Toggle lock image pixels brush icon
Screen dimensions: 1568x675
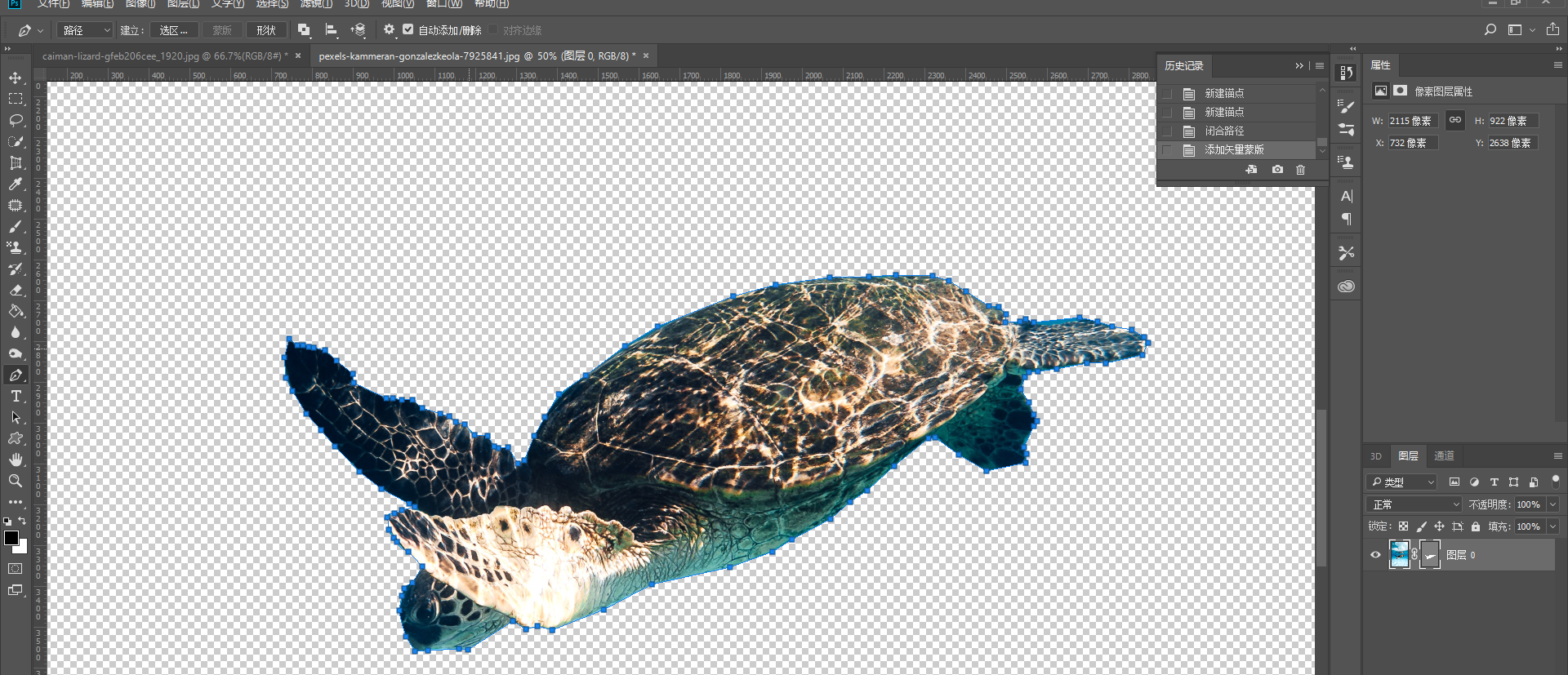click(1421, 526)
